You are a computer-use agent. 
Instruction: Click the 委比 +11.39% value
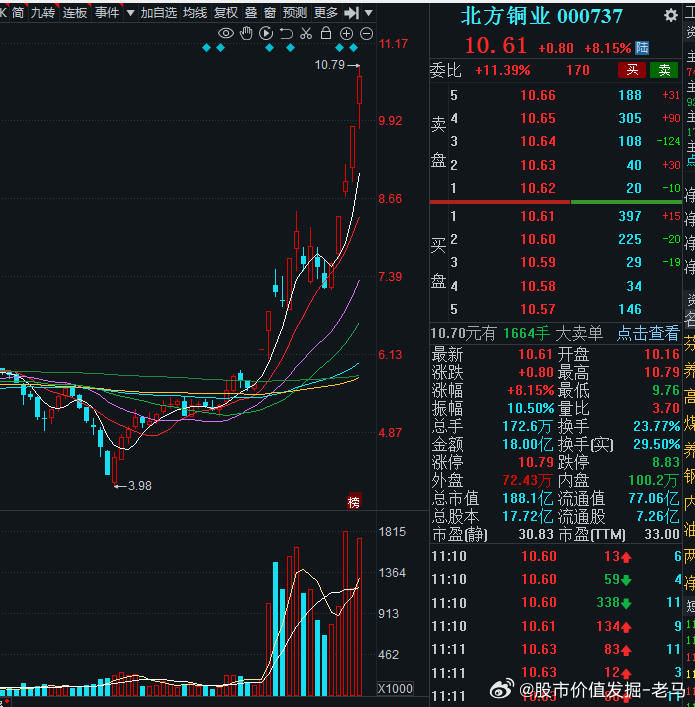(502, 70)
